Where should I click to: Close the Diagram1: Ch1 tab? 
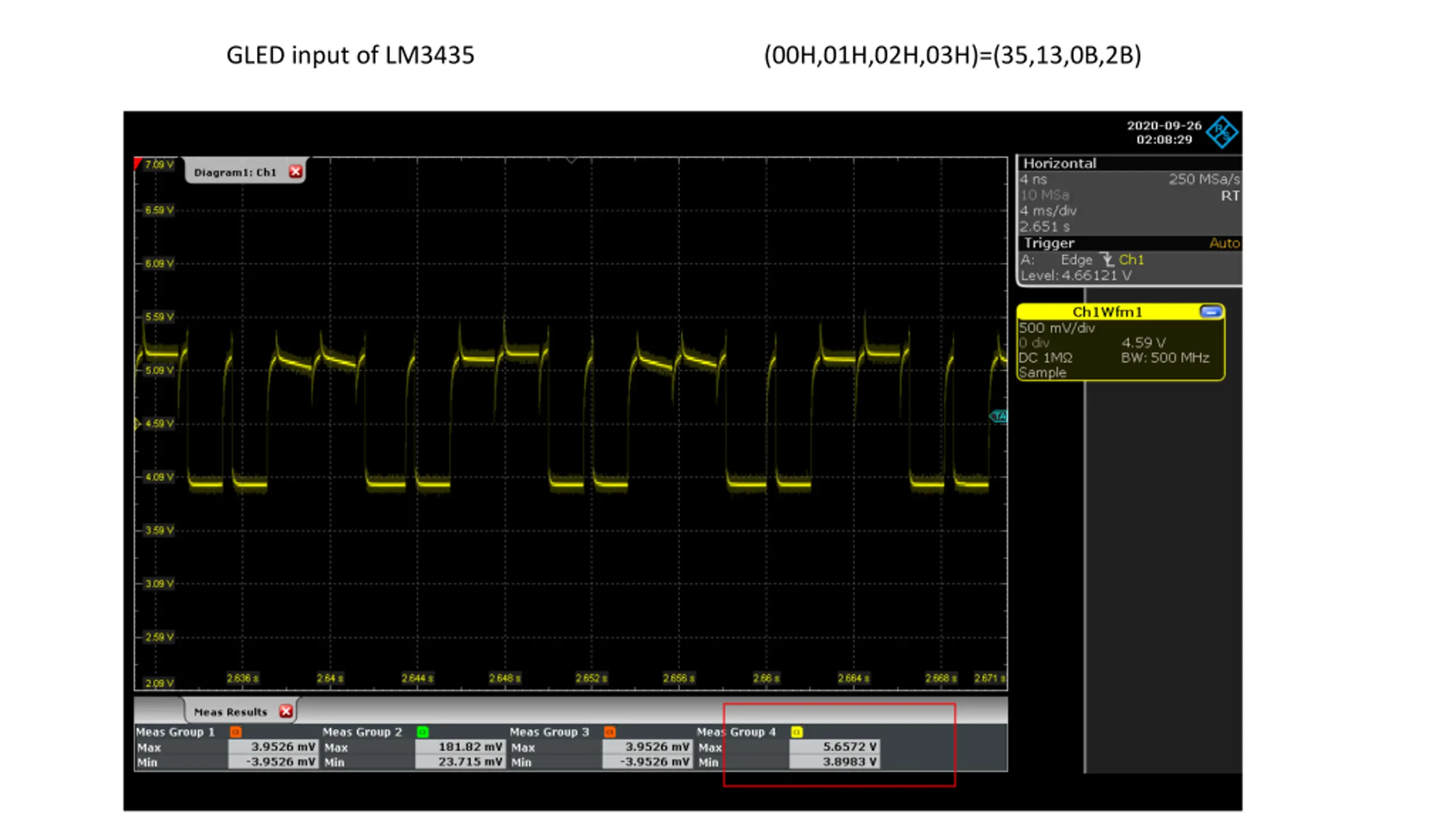coord(295,172)
